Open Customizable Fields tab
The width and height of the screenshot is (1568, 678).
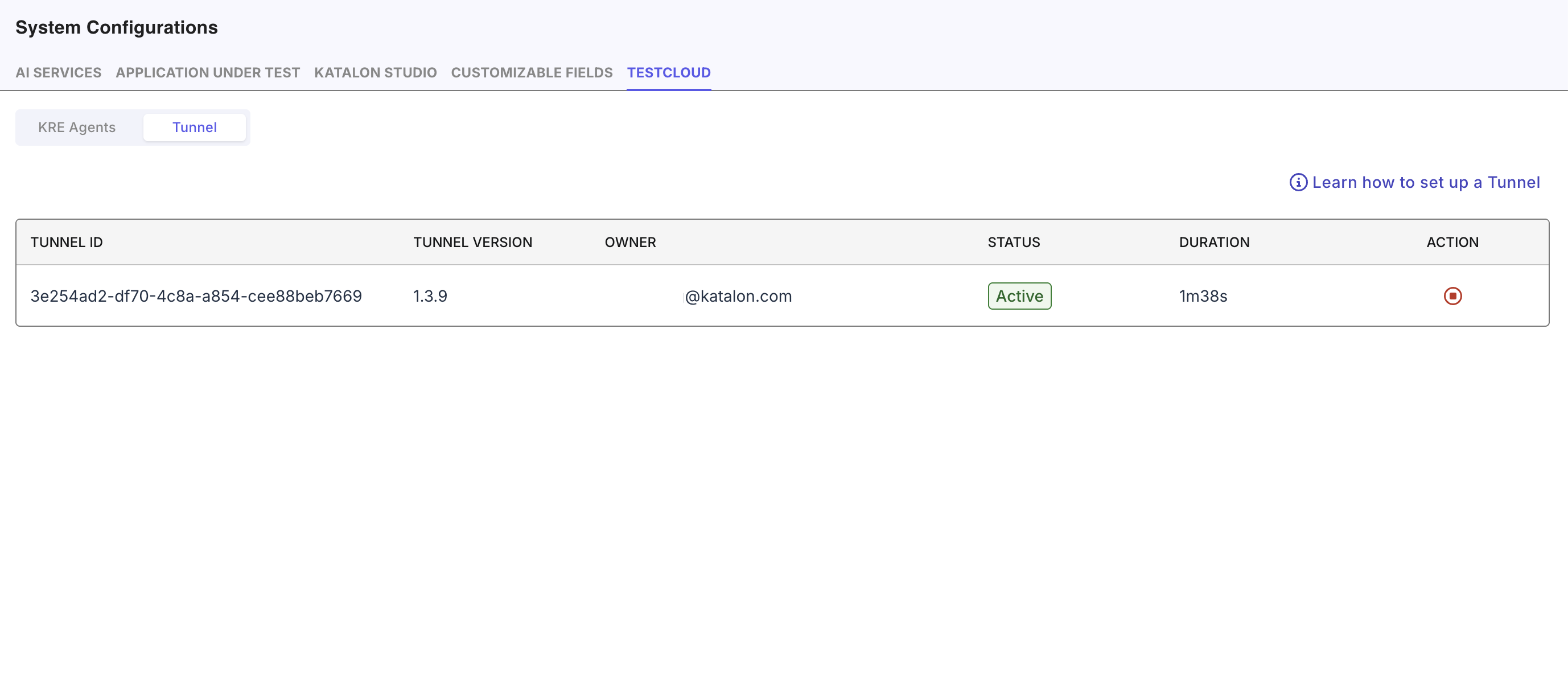tap(532, 72)
